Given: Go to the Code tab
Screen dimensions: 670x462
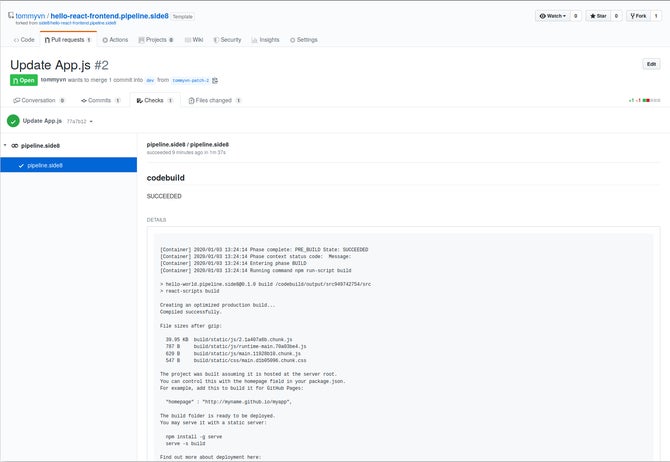Looking at the screenshot, I should (x=24, y=40).
